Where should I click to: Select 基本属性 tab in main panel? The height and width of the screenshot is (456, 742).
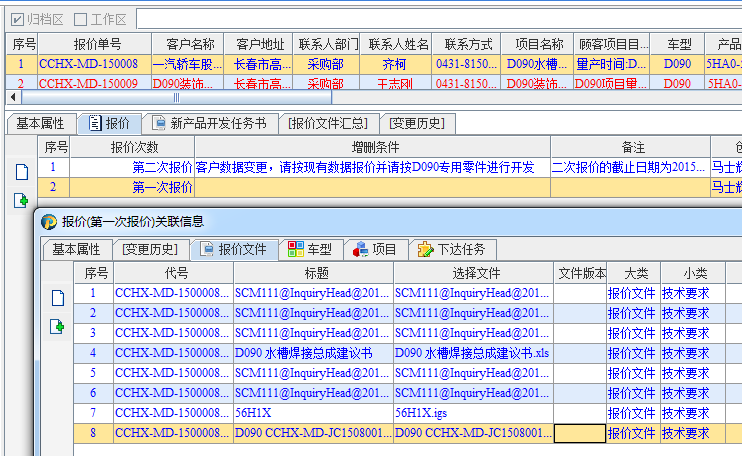[40, 123]
